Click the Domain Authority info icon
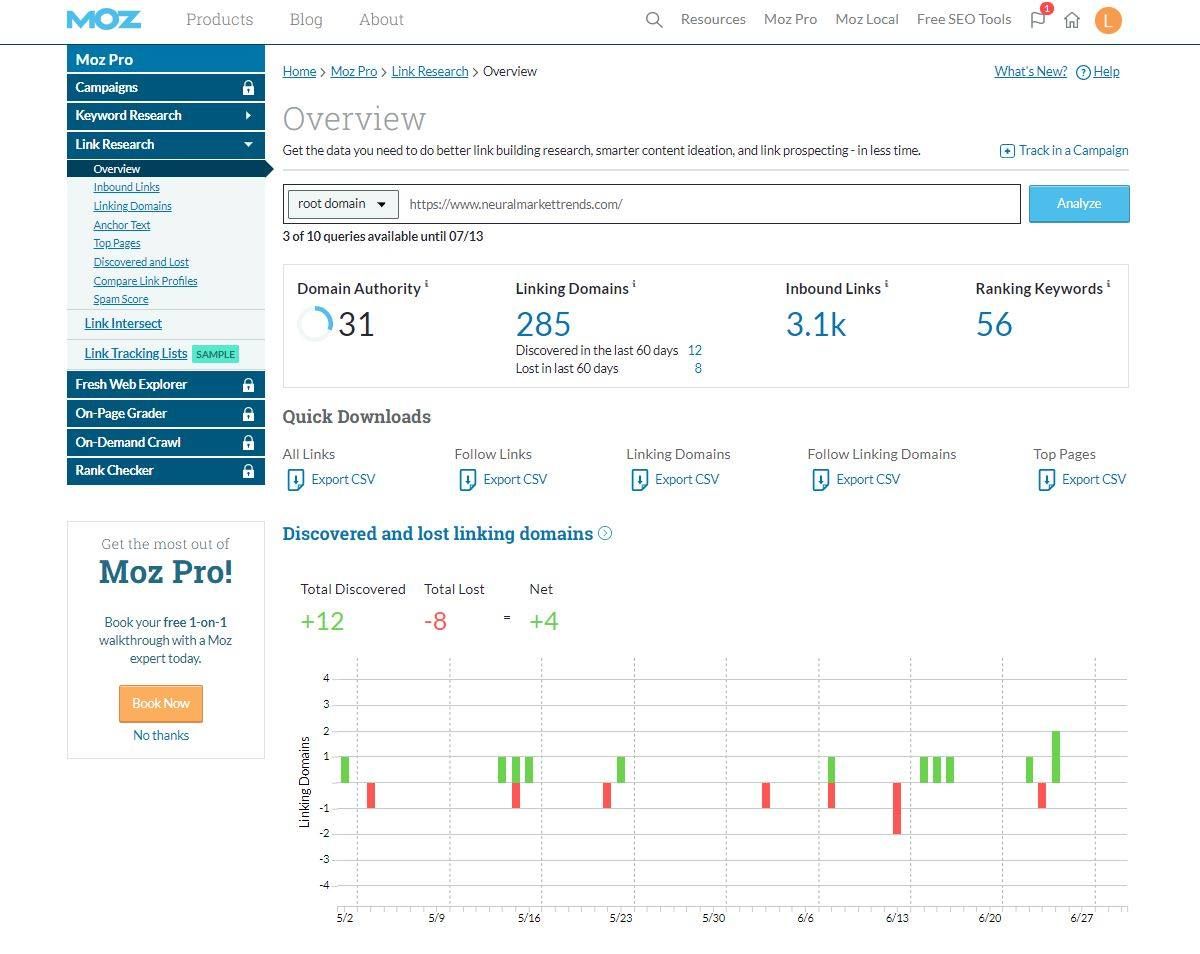This screenshot has height=954, width=1200. coord(427,284)
